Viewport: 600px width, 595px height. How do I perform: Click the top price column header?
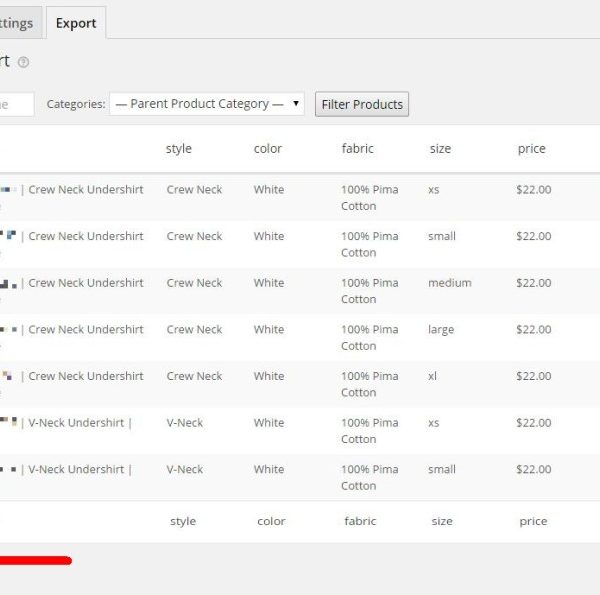[531, 149]
